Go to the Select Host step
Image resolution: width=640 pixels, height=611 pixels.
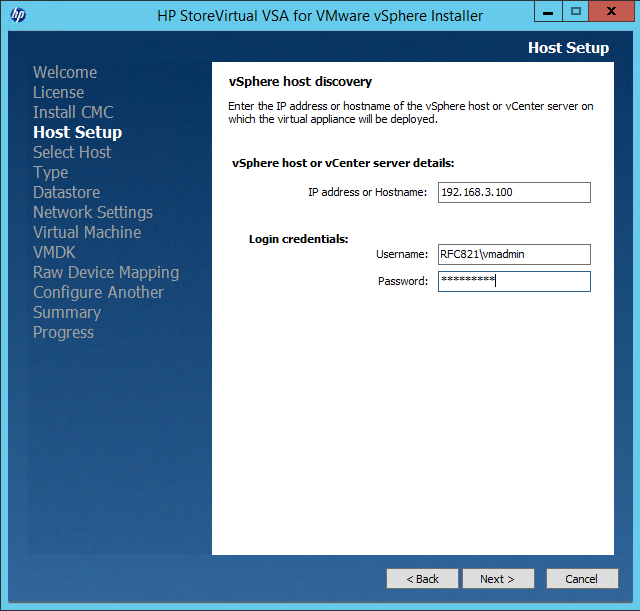(x=72, y=153)
